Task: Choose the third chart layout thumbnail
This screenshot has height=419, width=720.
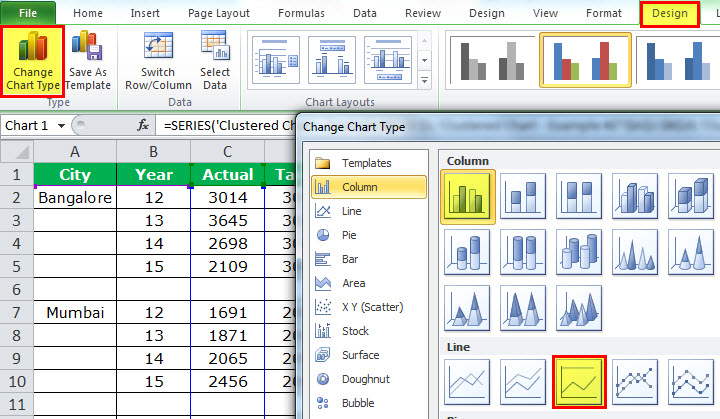Action: click(x=388, y=60)
